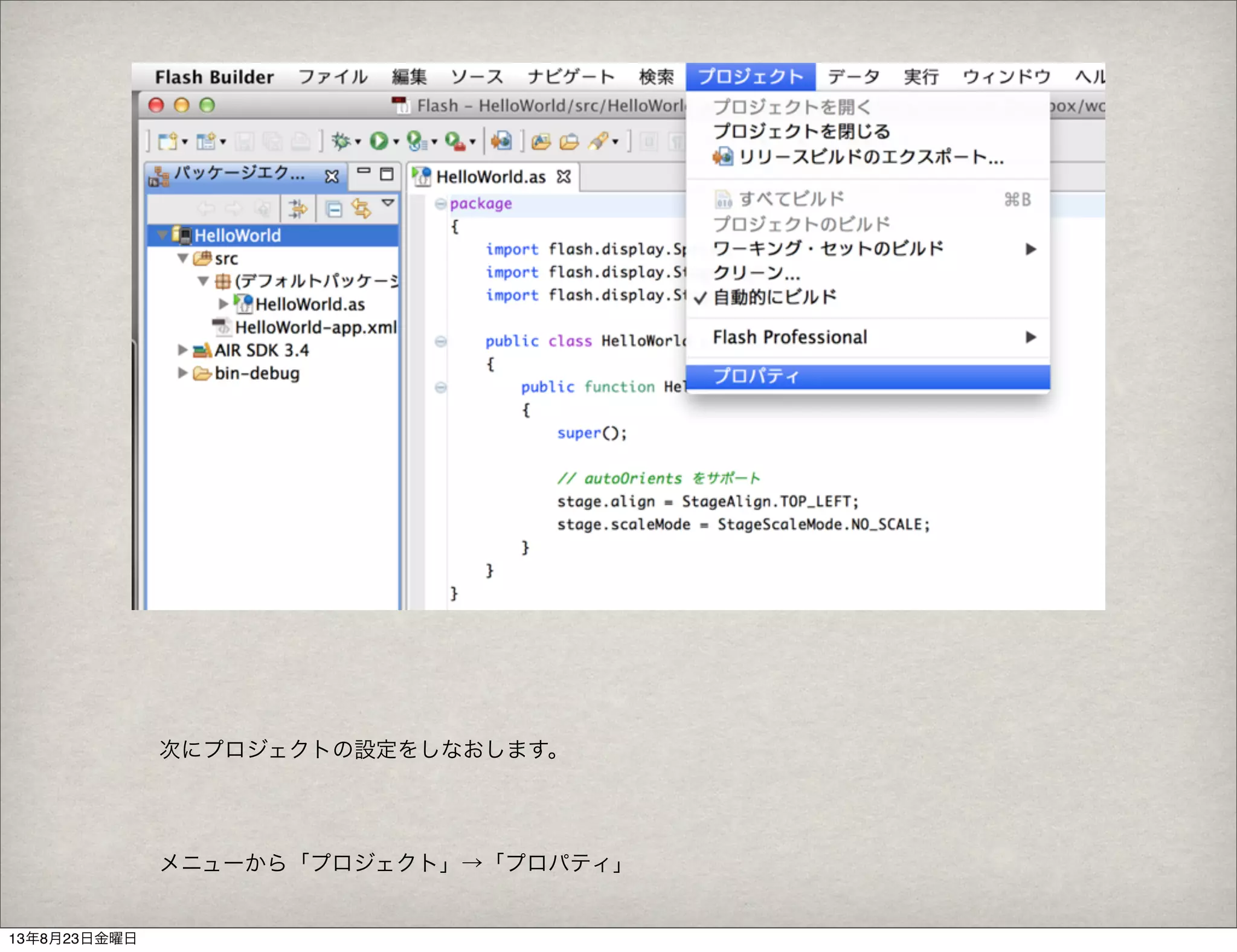The image size is (1237, 952).
Task: Collapse the default package node
Action: pyautogui.click(x=204, y=281)
